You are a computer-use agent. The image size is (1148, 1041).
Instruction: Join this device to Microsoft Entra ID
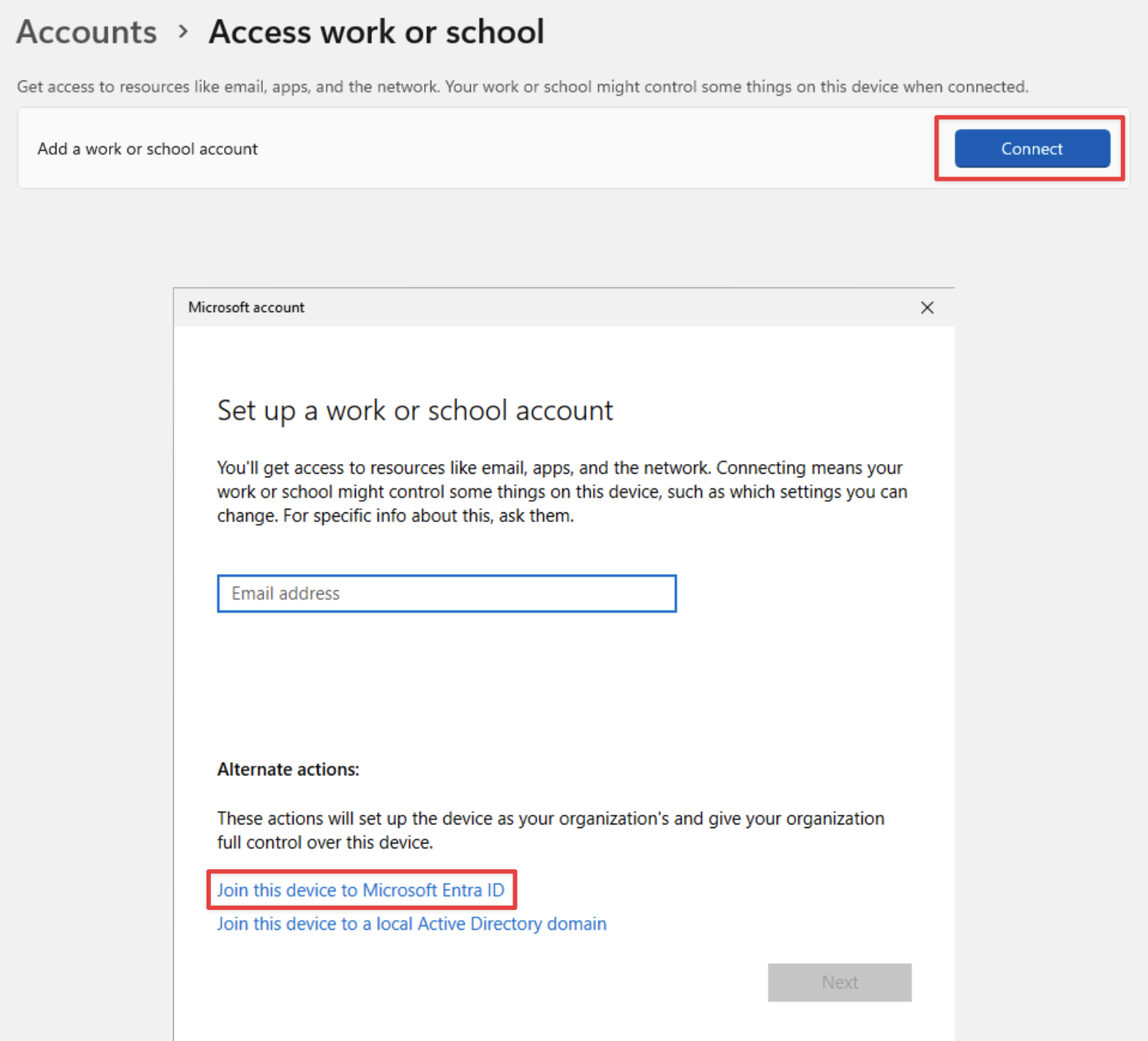[360, 890]
